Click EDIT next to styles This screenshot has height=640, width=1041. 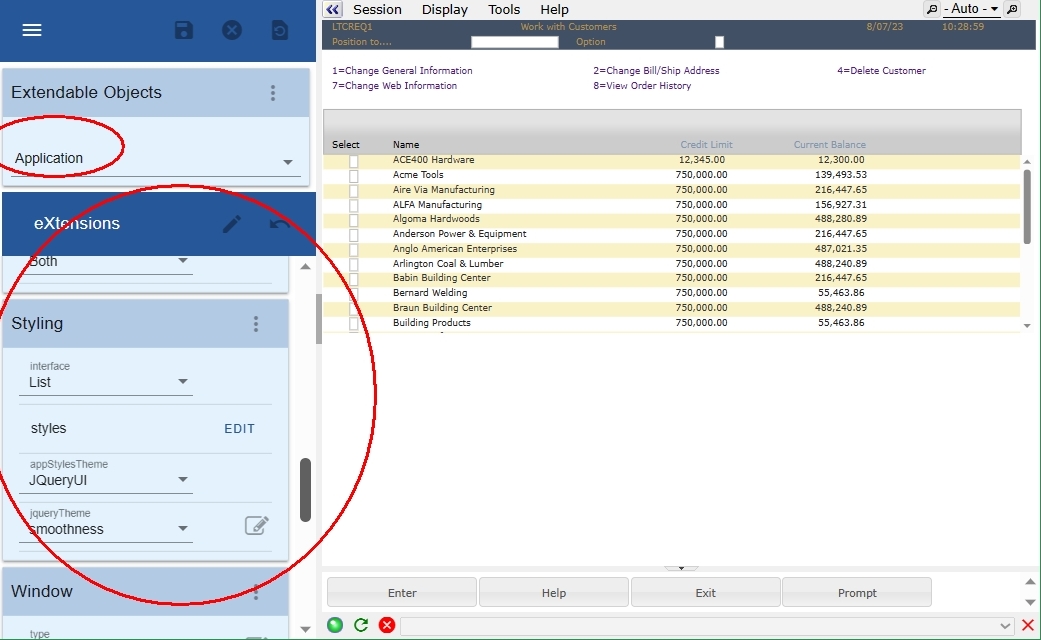coord(239,428)
